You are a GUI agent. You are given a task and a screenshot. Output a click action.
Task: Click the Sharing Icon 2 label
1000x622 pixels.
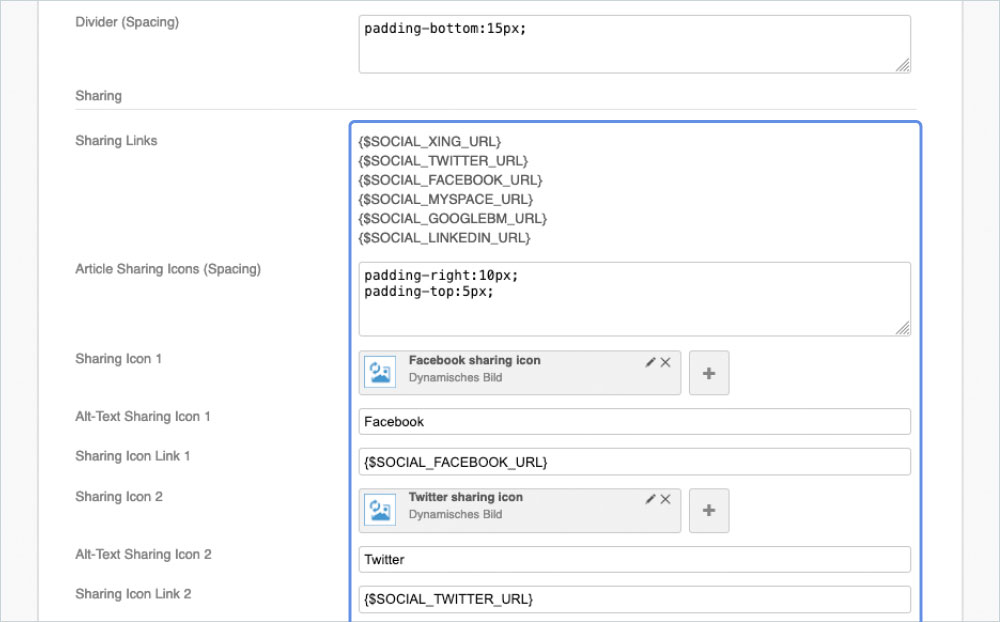[x=119, y=496]
